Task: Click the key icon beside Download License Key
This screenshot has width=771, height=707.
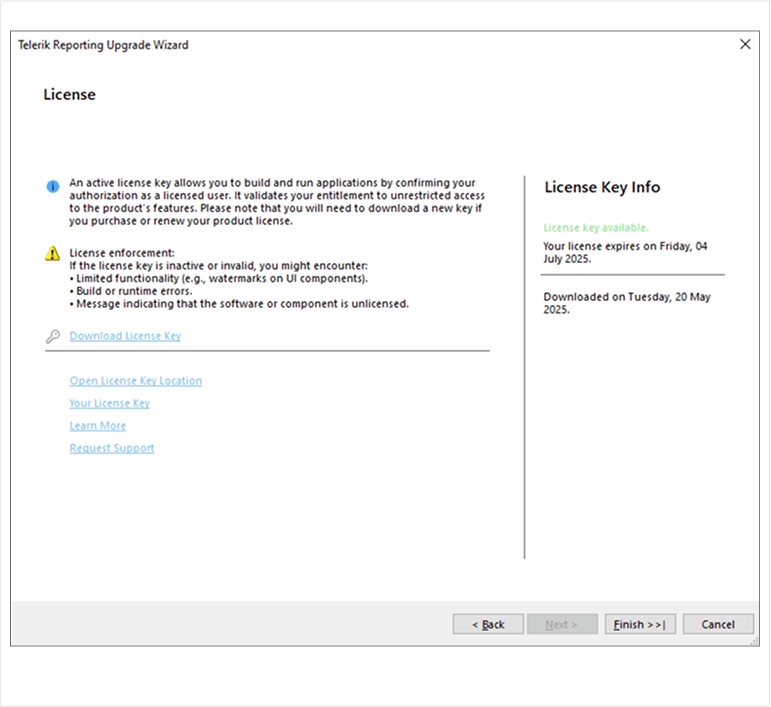Action: (53, 337)
